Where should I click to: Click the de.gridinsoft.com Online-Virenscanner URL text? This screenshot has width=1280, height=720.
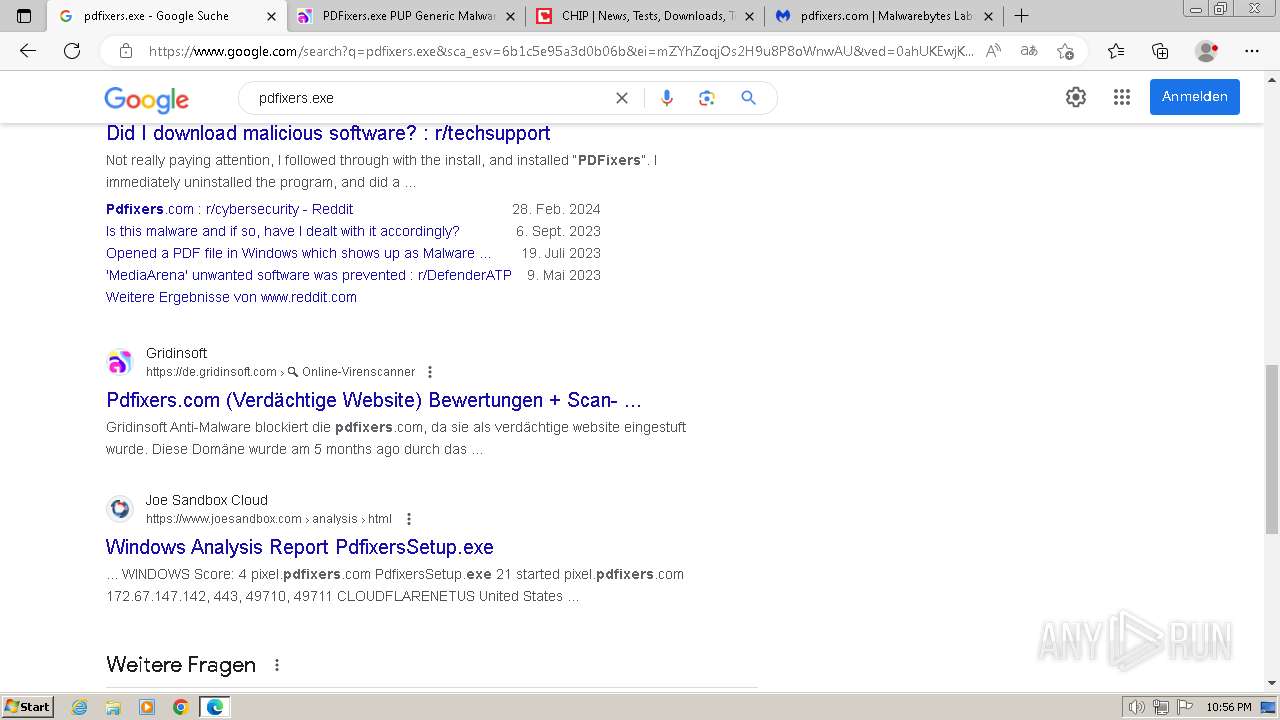[x=280, y=372]
